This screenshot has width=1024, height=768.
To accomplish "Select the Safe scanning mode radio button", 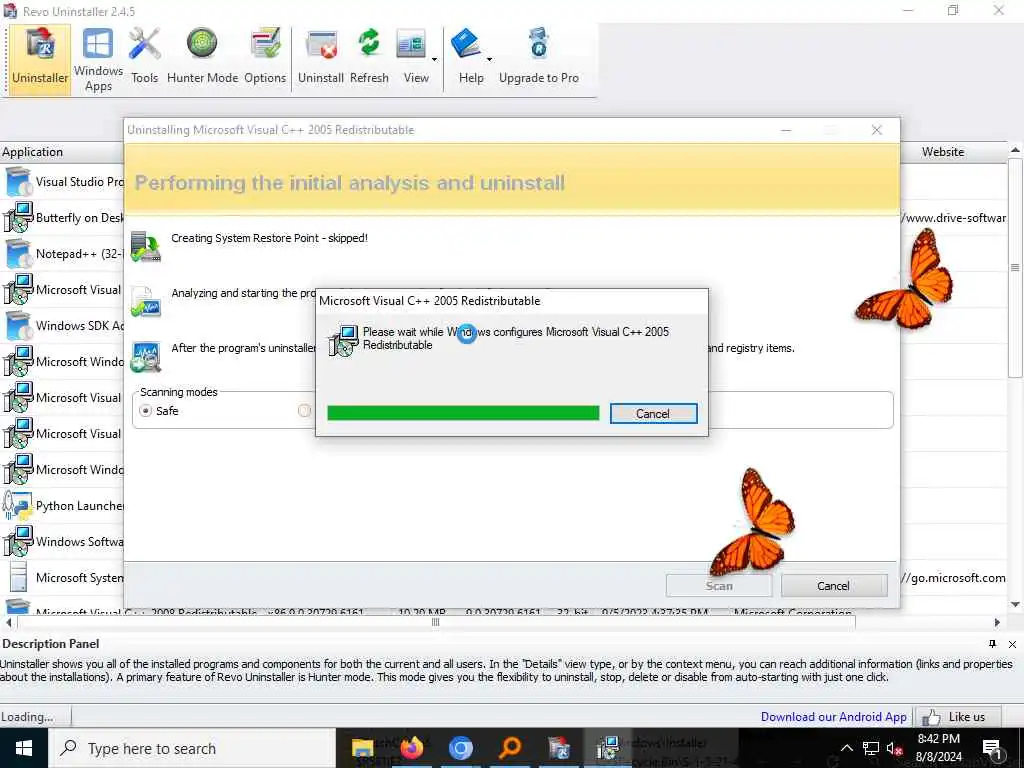I will [146, 411].
